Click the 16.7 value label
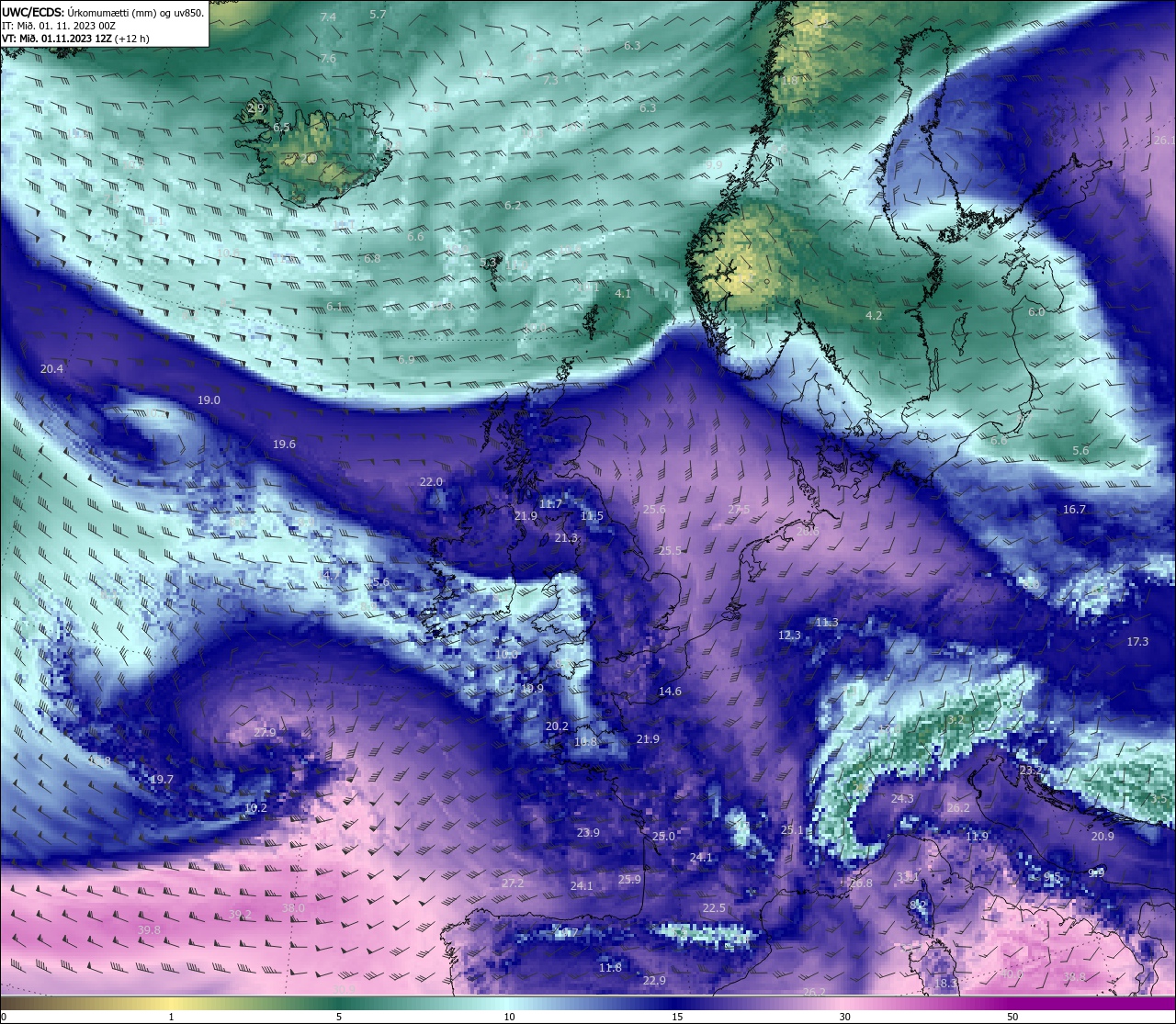This screenshot has height=1024, width=1176. coord(1074,510)
